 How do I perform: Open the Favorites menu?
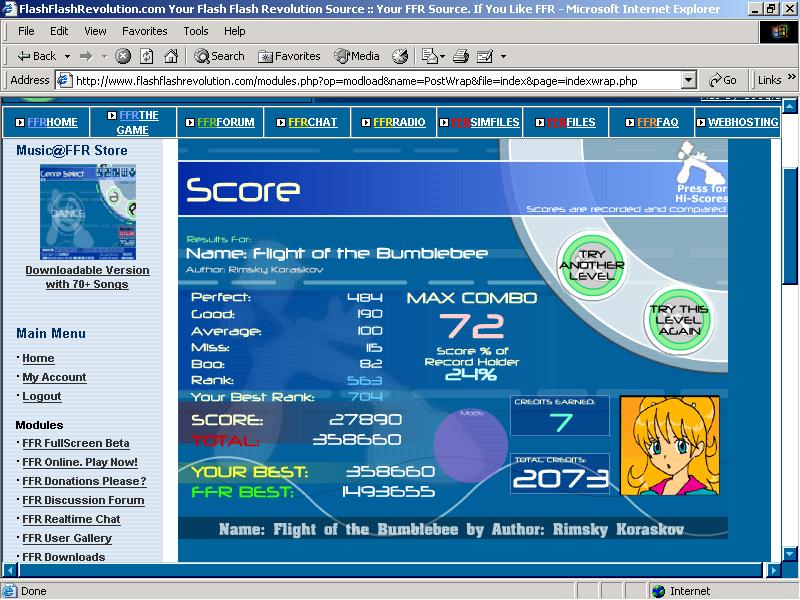pyautogui.click(x=144, y=31)
